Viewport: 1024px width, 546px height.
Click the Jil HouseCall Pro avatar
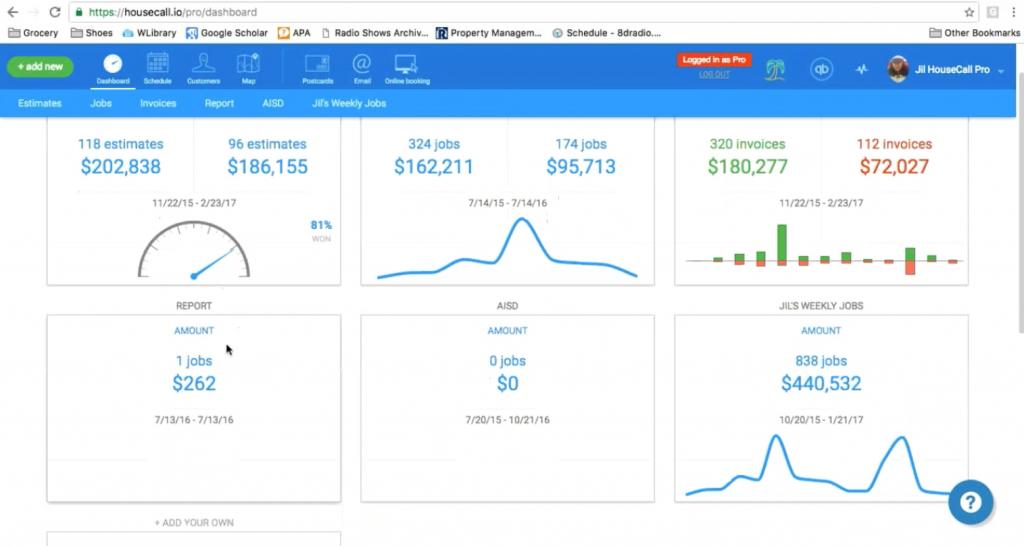[898, 69]
